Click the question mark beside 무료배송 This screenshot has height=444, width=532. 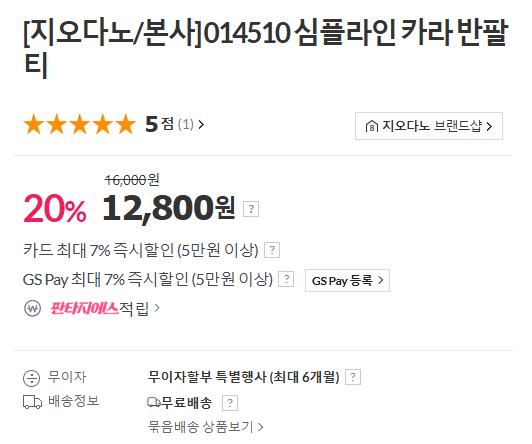pos(230,403)
